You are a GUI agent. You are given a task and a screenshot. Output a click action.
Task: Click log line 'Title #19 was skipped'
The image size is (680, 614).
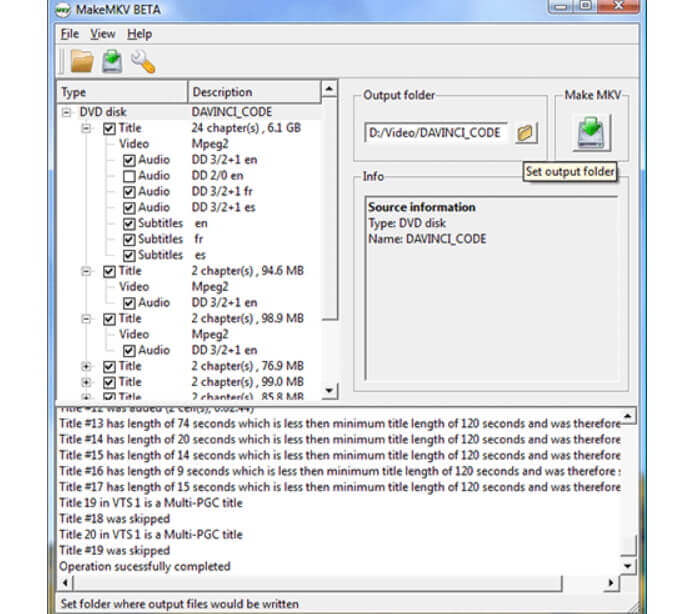coord(114,550)
